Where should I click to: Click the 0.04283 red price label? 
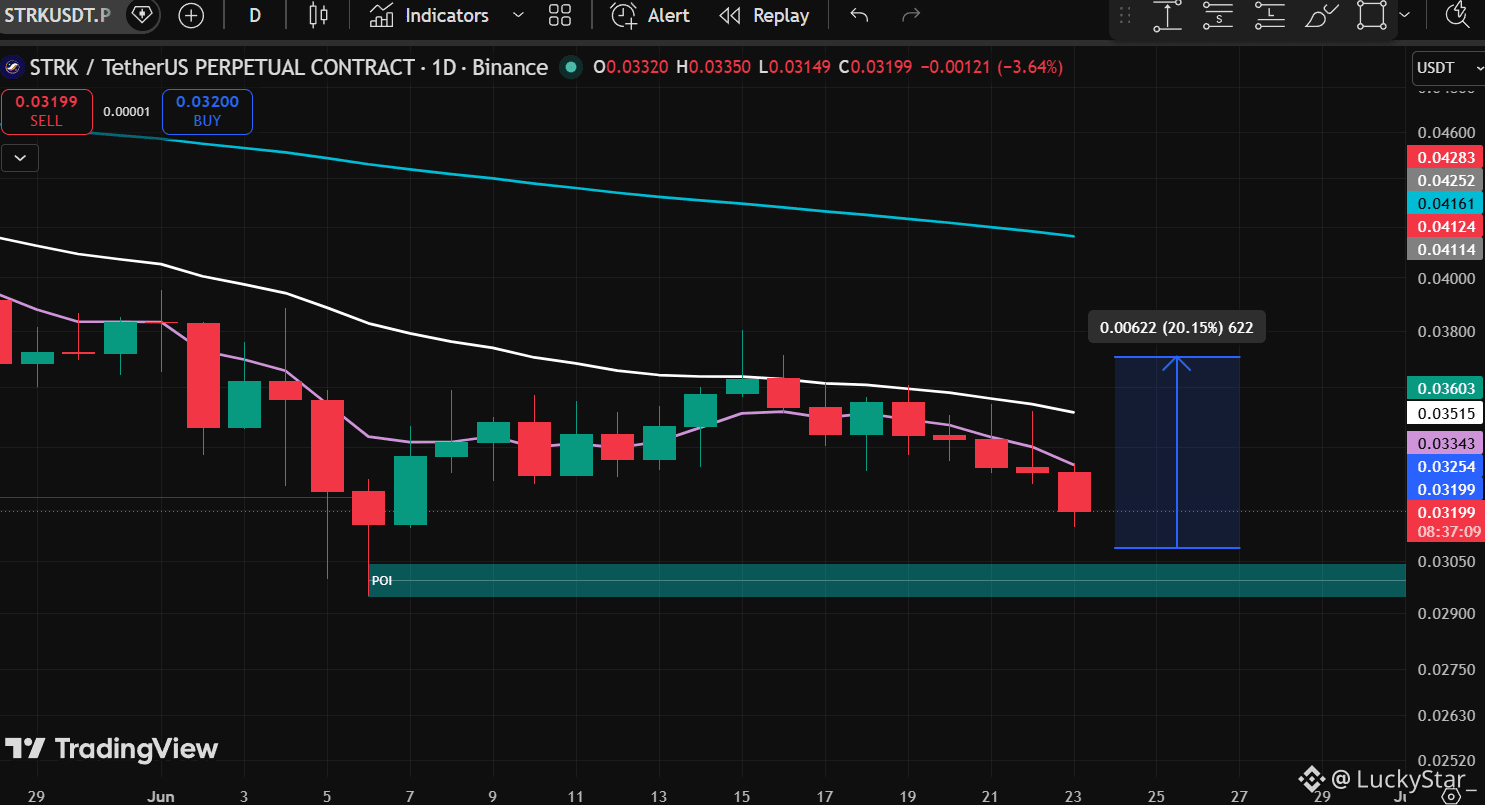(x=1445, y=157)
